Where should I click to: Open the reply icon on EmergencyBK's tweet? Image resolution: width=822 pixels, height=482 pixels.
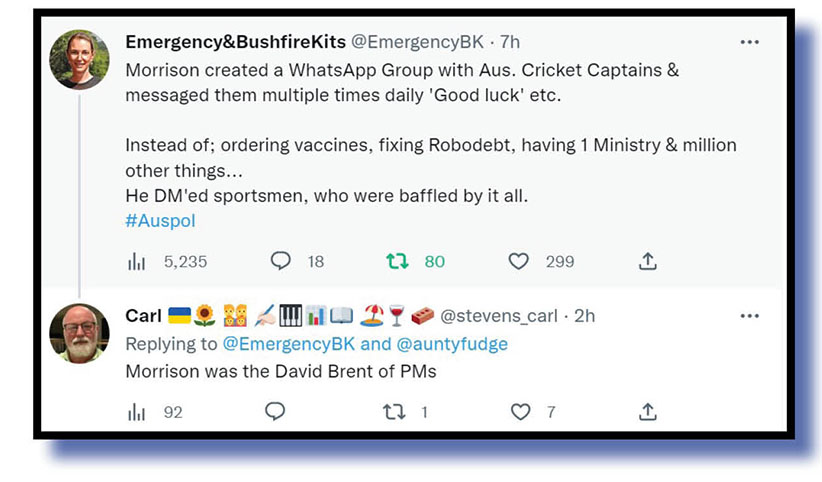point(281,261)
